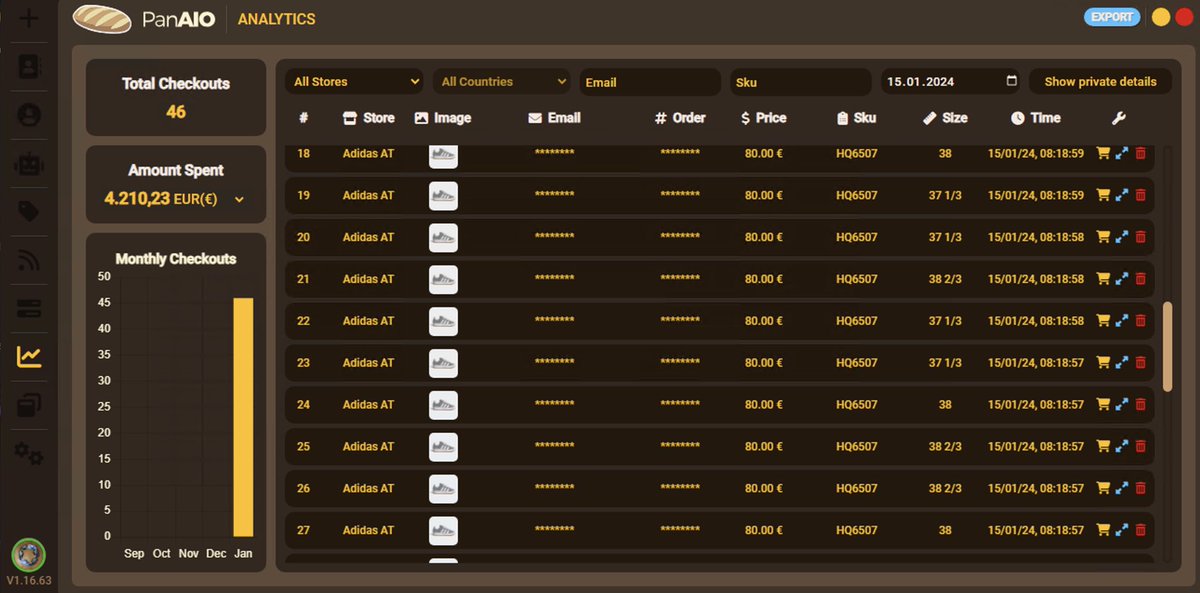Open the All Countries dropdown
The width and height of the screenshot is (1200, 593).
click(x=501, y=81)
